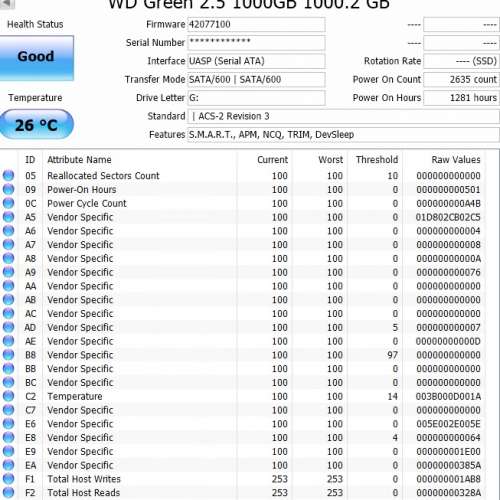Click the 26 °C temperature button
This screenshot has width=500, height=500.
pyautogui.click(x=36, y=124)
